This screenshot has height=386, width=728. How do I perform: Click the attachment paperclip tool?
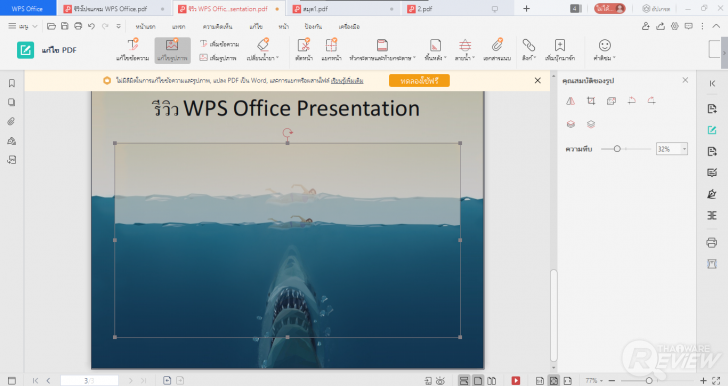click(x=497, y=50)
